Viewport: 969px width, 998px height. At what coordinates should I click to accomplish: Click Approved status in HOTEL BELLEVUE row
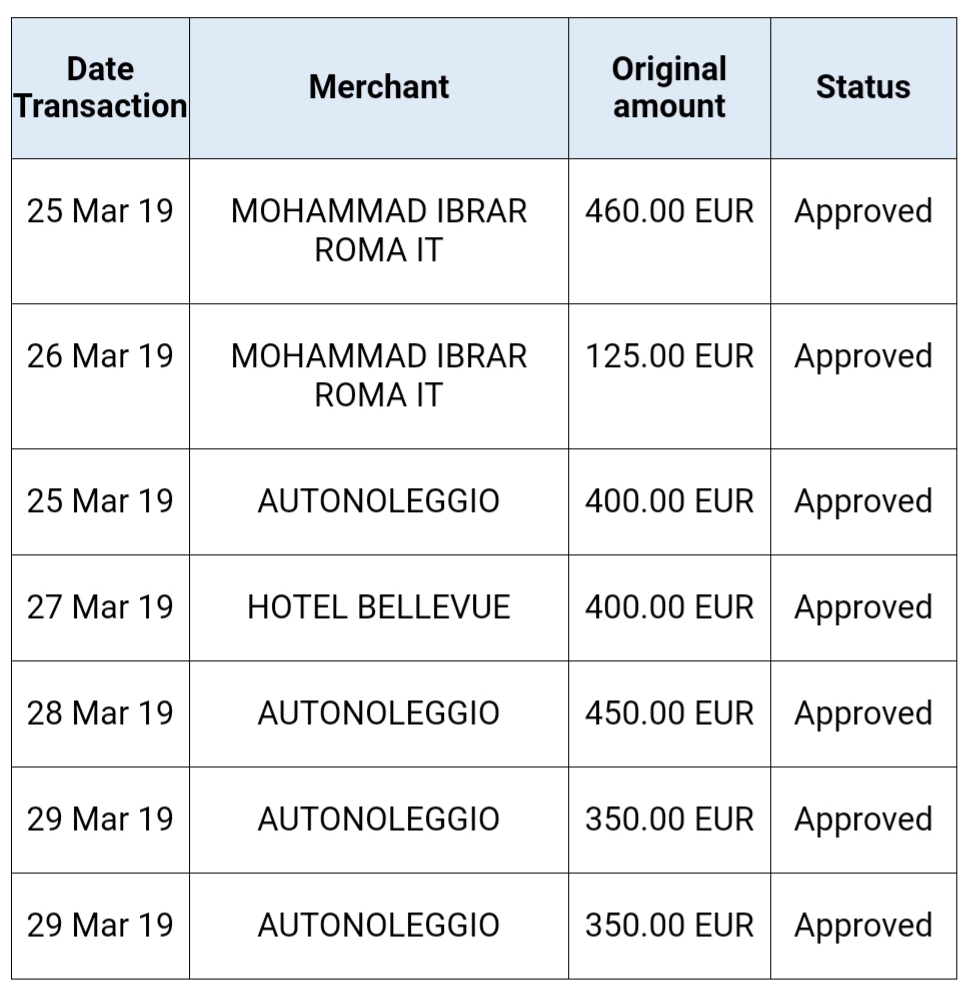click(863, 608)
